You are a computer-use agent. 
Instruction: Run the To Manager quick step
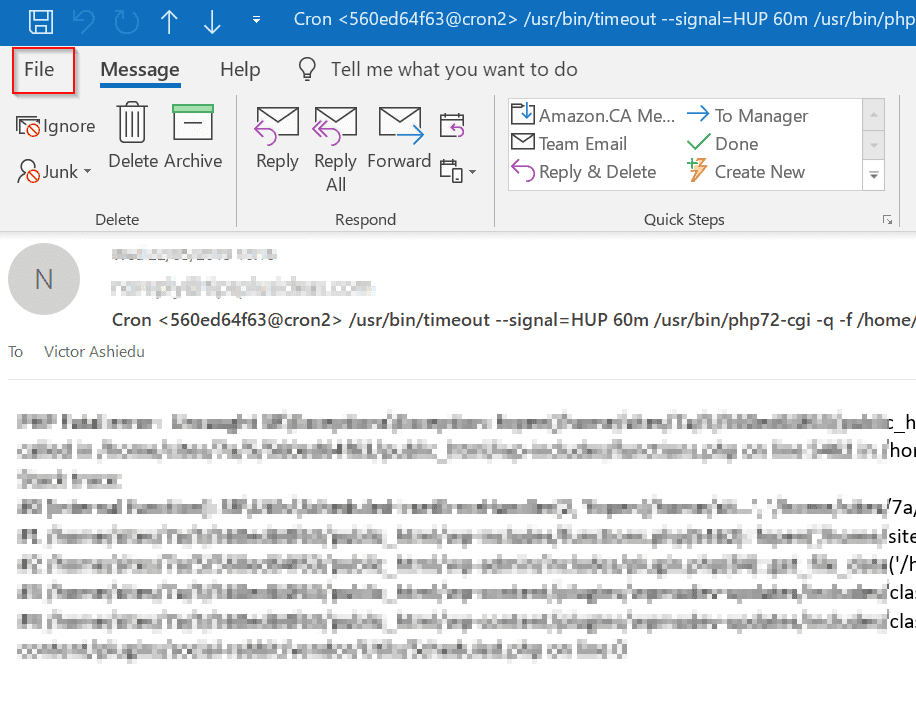(x=748, y=116)
